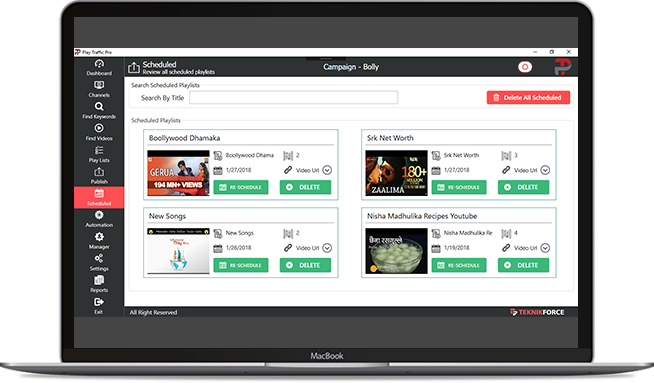
Task: Open Reports from the sidebar
Action: click(99, 284)
